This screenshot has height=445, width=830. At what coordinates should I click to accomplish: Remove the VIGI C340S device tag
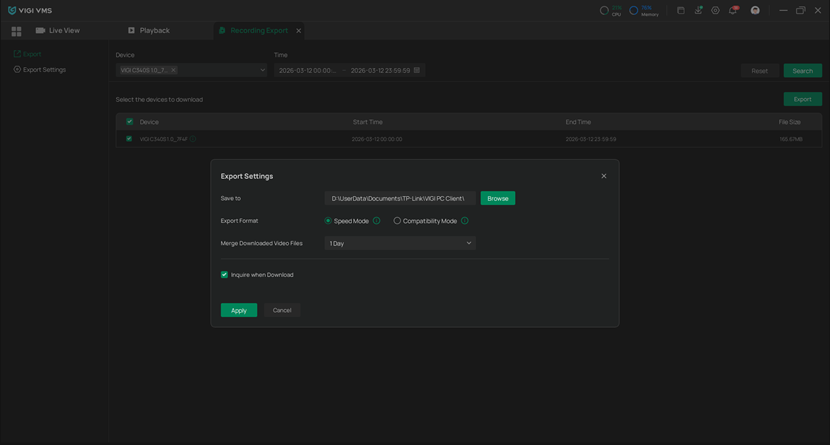click(173, 70)
